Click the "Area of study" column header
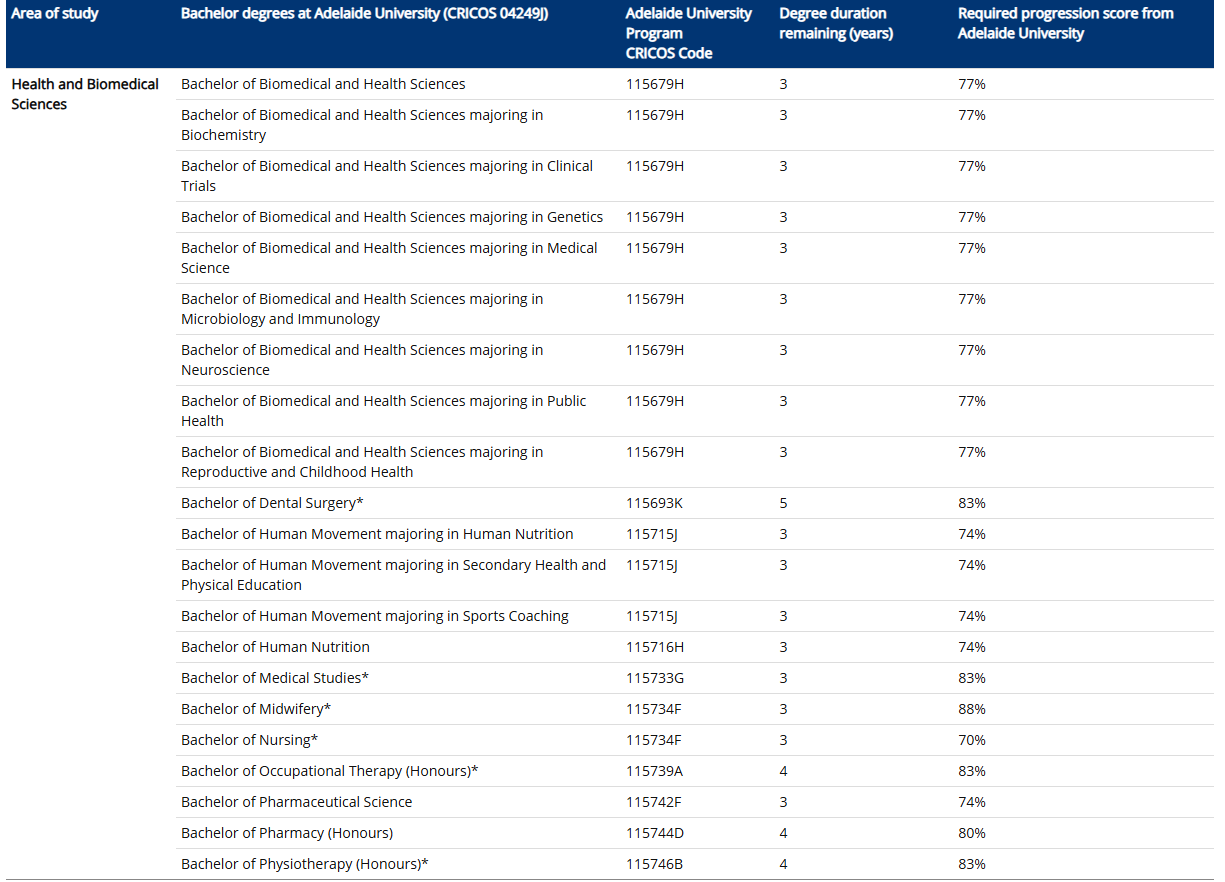 (55, 14)
